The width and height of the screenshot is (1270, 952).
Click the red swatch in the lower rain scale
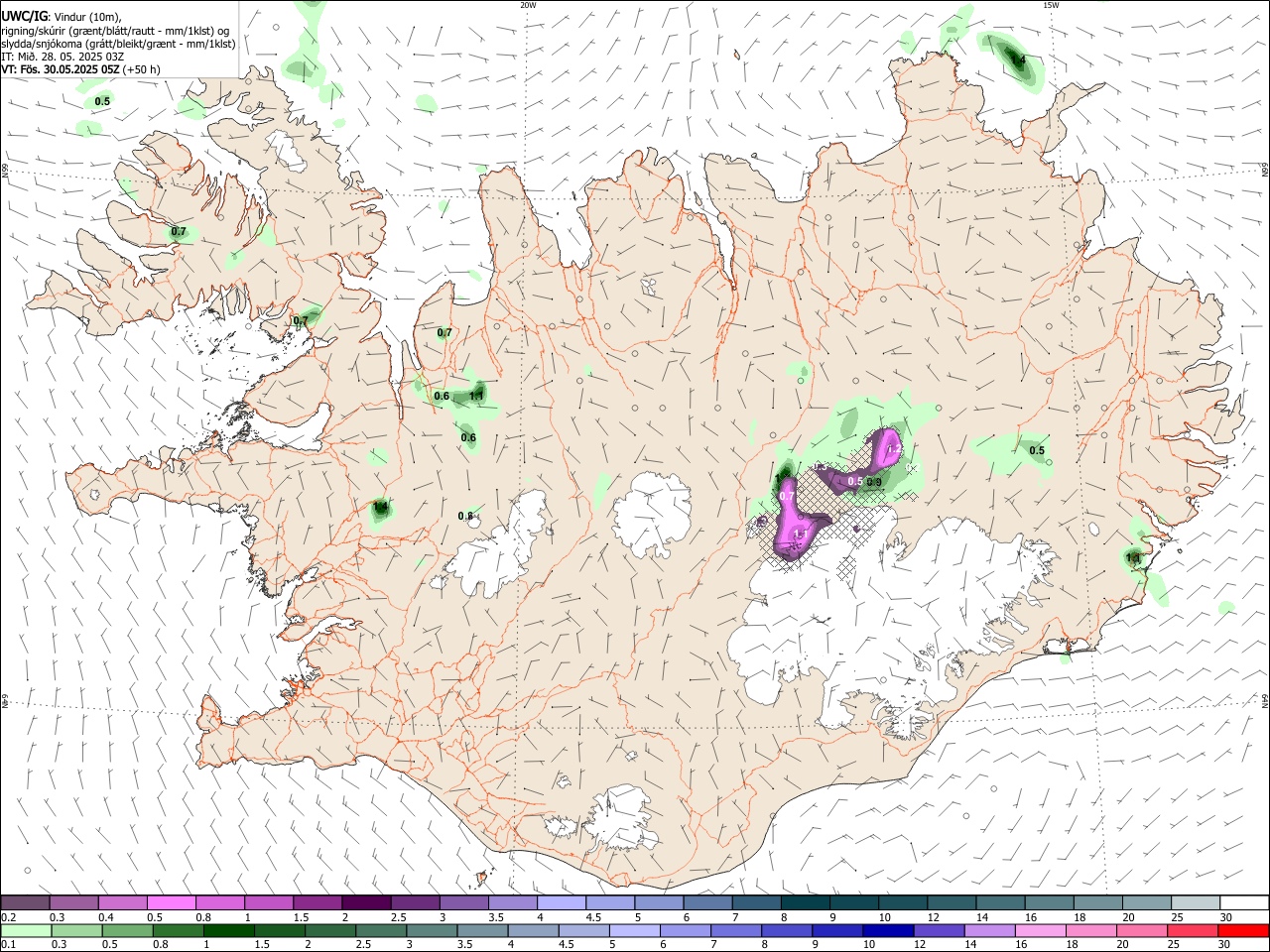(1244, 930)
